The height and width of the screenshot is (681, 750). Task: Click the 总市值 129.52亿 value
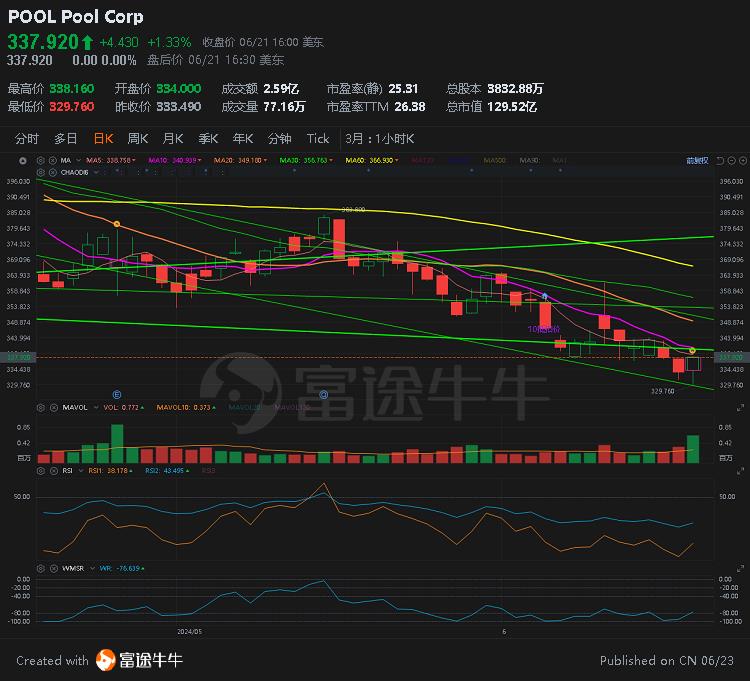point(511,107)
